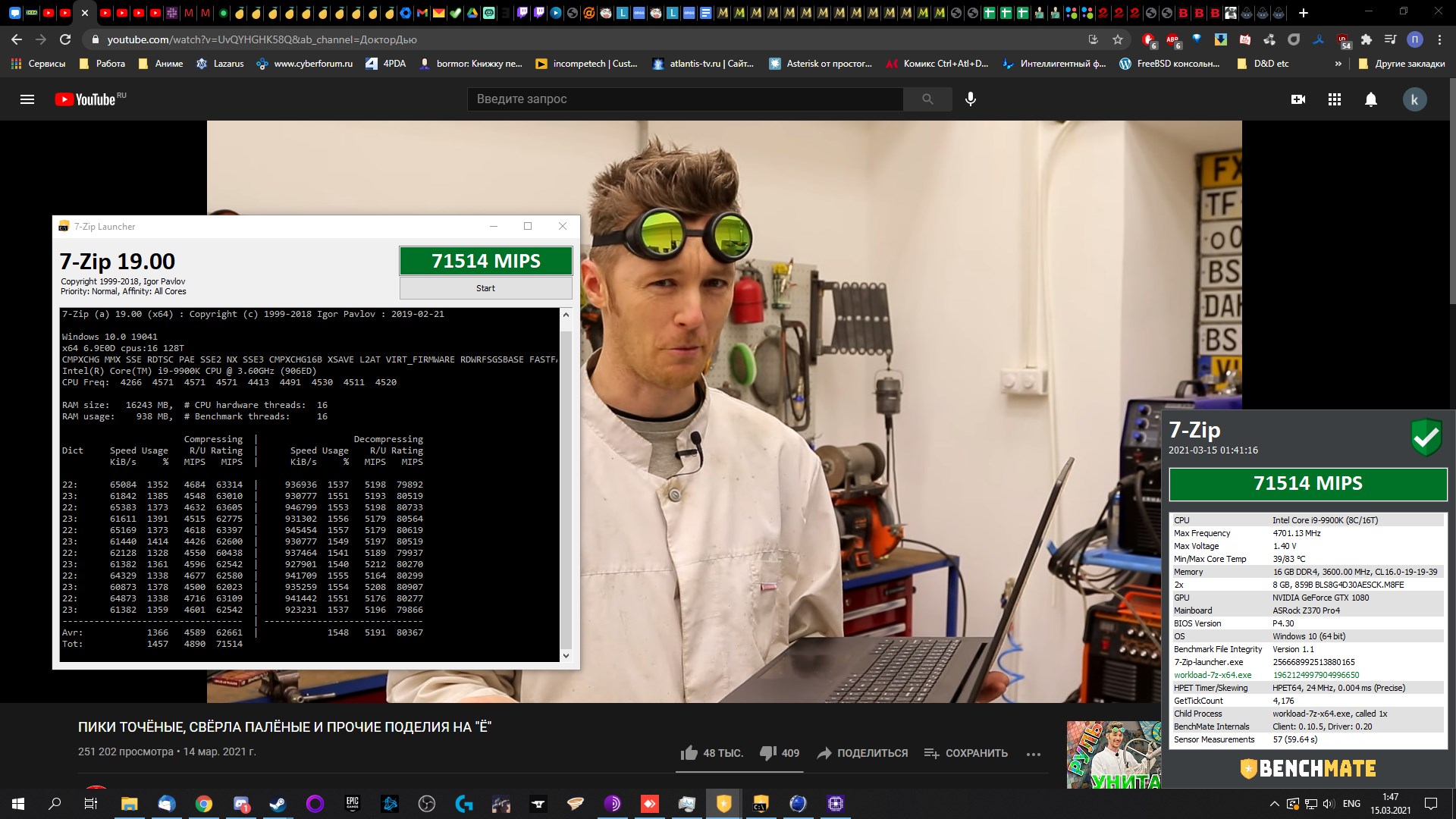Open the Работа bookmarks folder
The height and width of the screenshot is (819, 1456).
[x=102, y=64]
